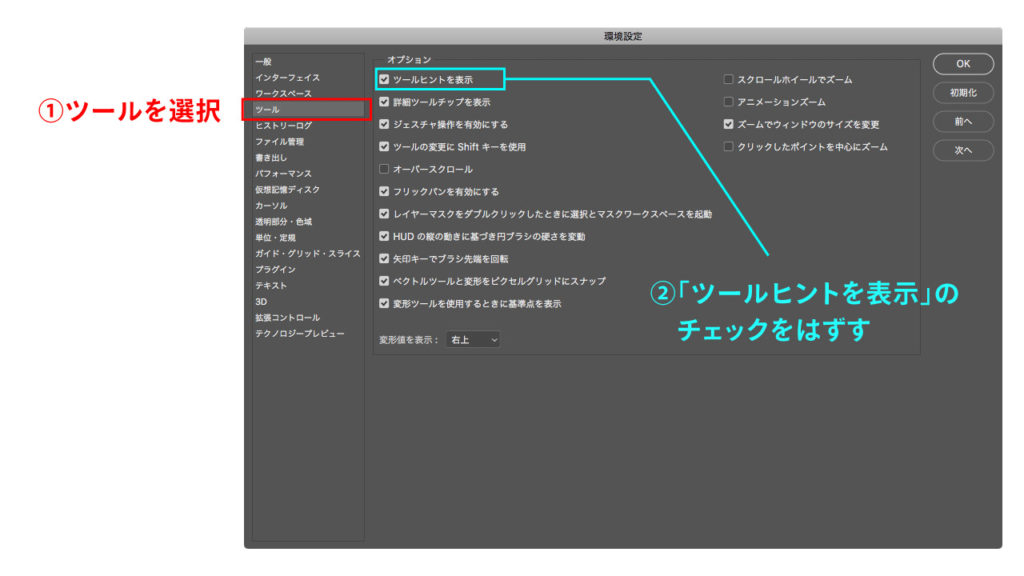The width and height of the screenshot is (1024, 576).
Task: Select ツール in the category list
Action: click(x=268, y=110)
